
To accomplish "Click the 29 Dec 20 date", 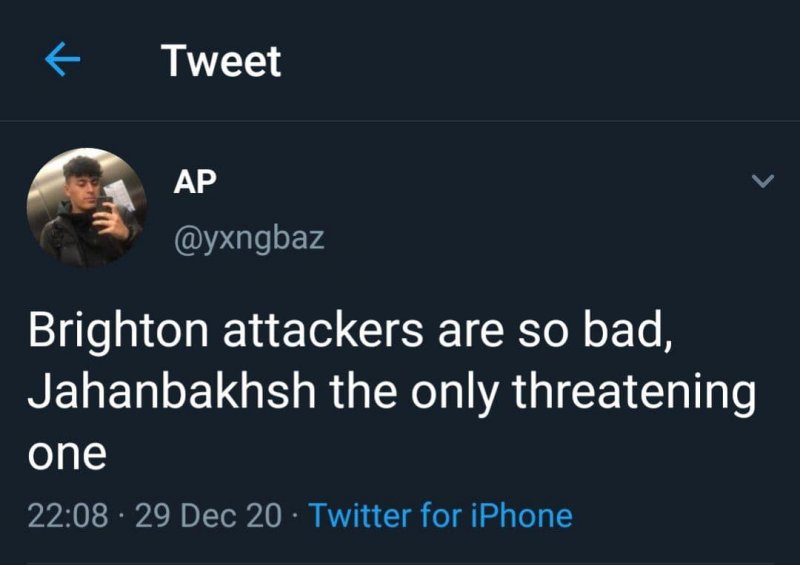I will (207, 515).
